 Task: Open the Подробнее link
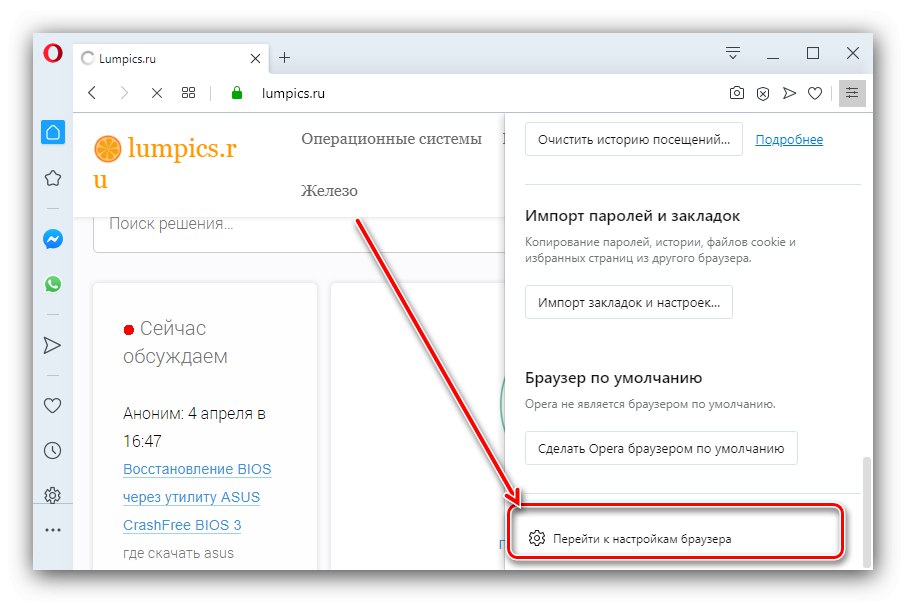789,139
